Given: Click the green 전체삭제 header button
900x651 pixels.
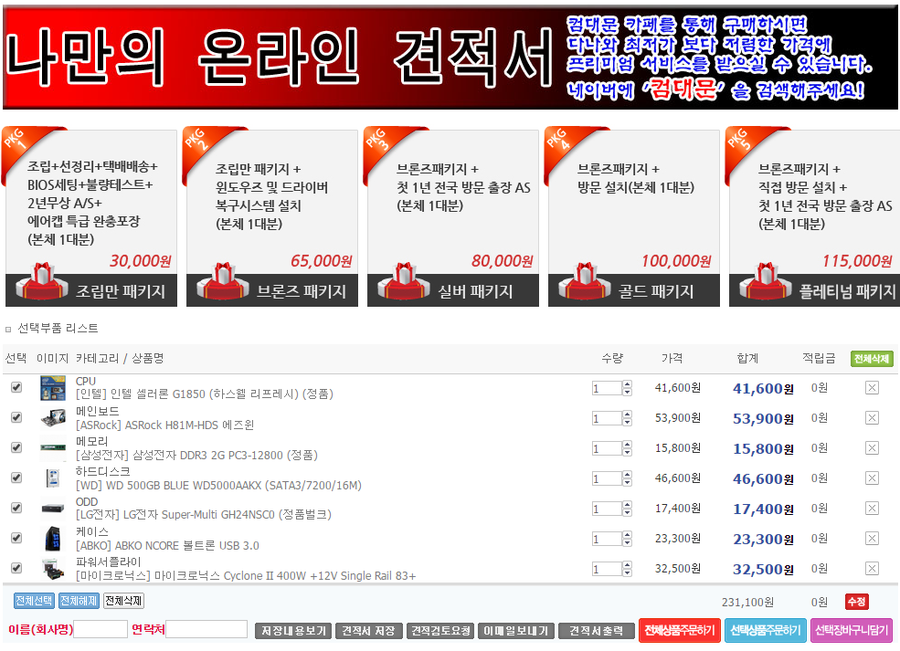Looking at the screenshot, I should coord(871,359).
